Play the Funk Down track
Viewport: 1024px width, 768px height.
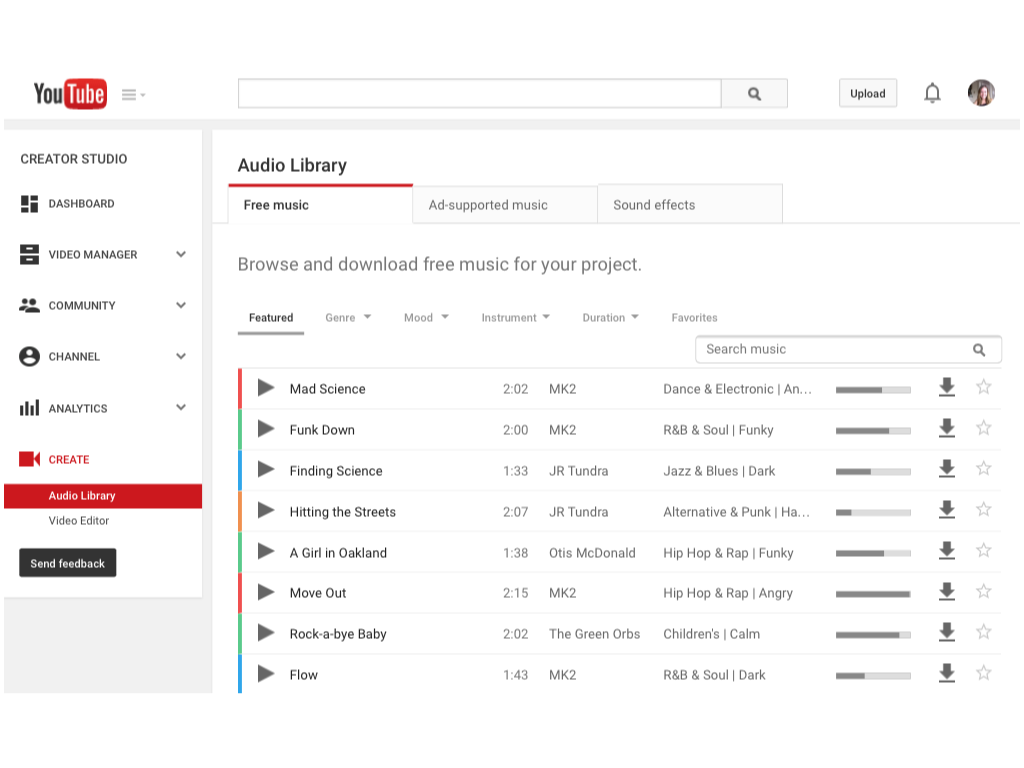click(x=266, y=429)
